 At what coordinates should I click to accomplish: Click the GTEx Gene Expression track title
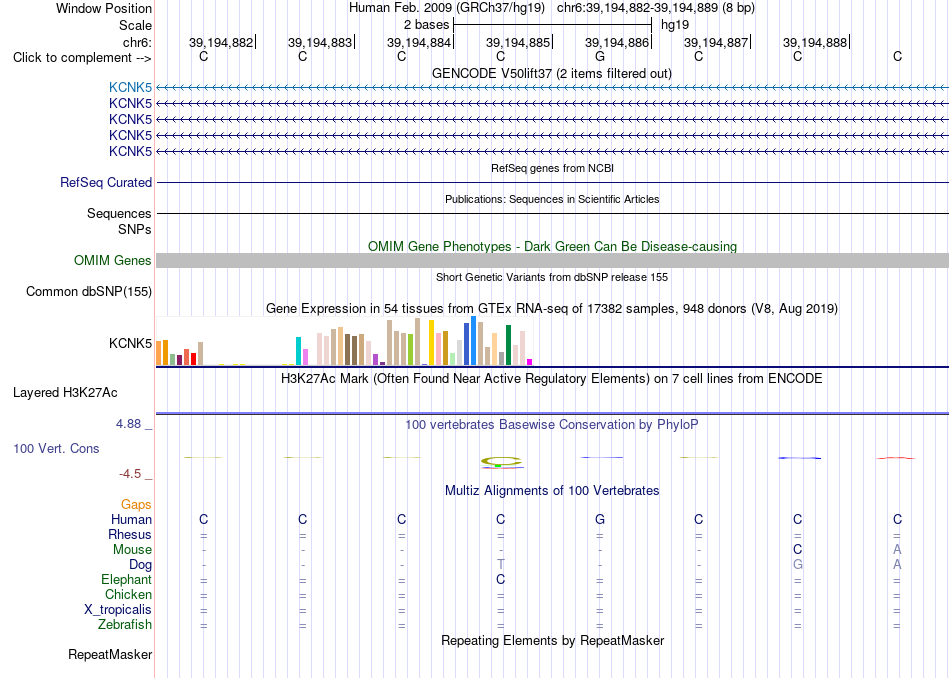click(552, 308)
